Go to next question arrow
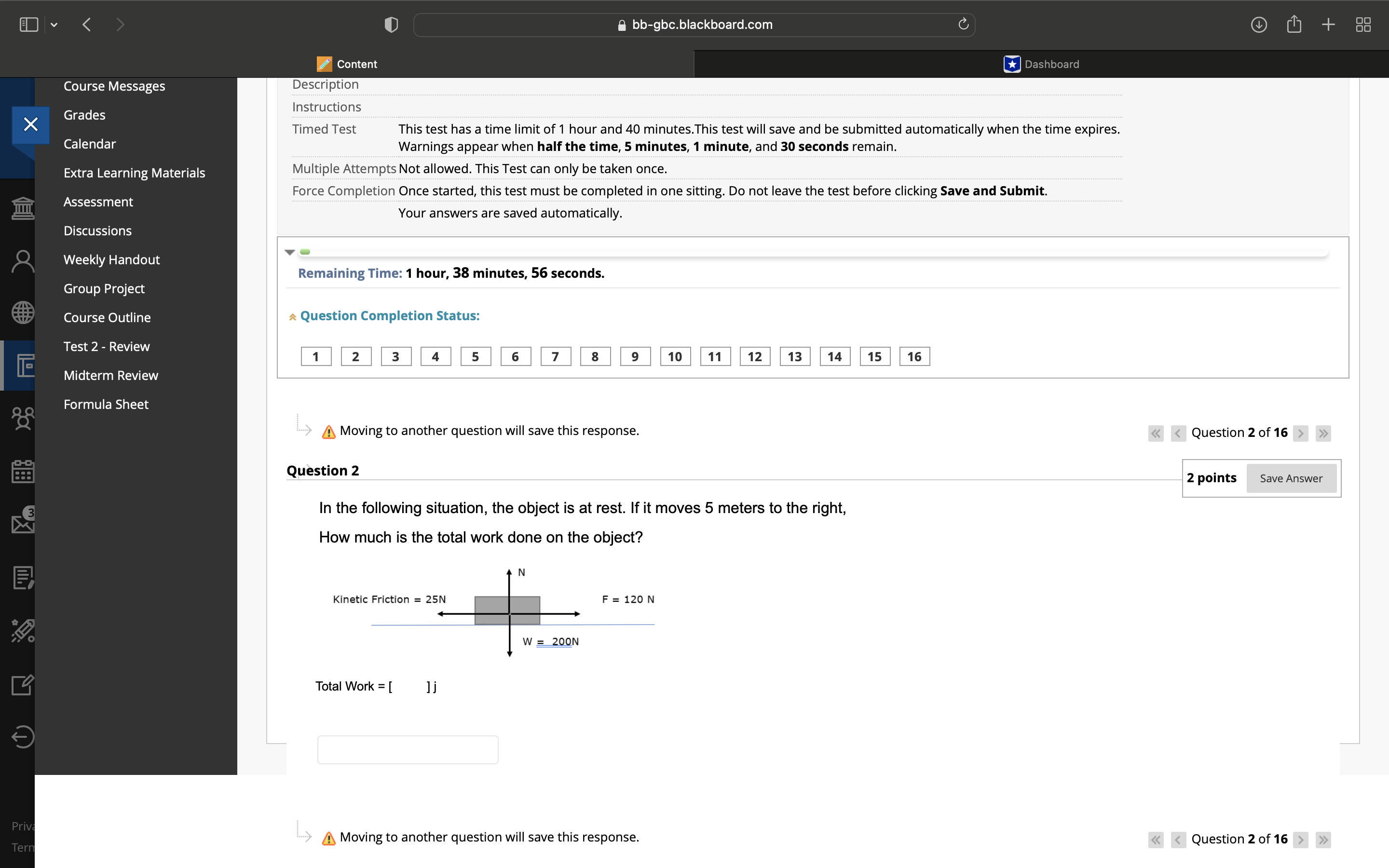 1301,433
